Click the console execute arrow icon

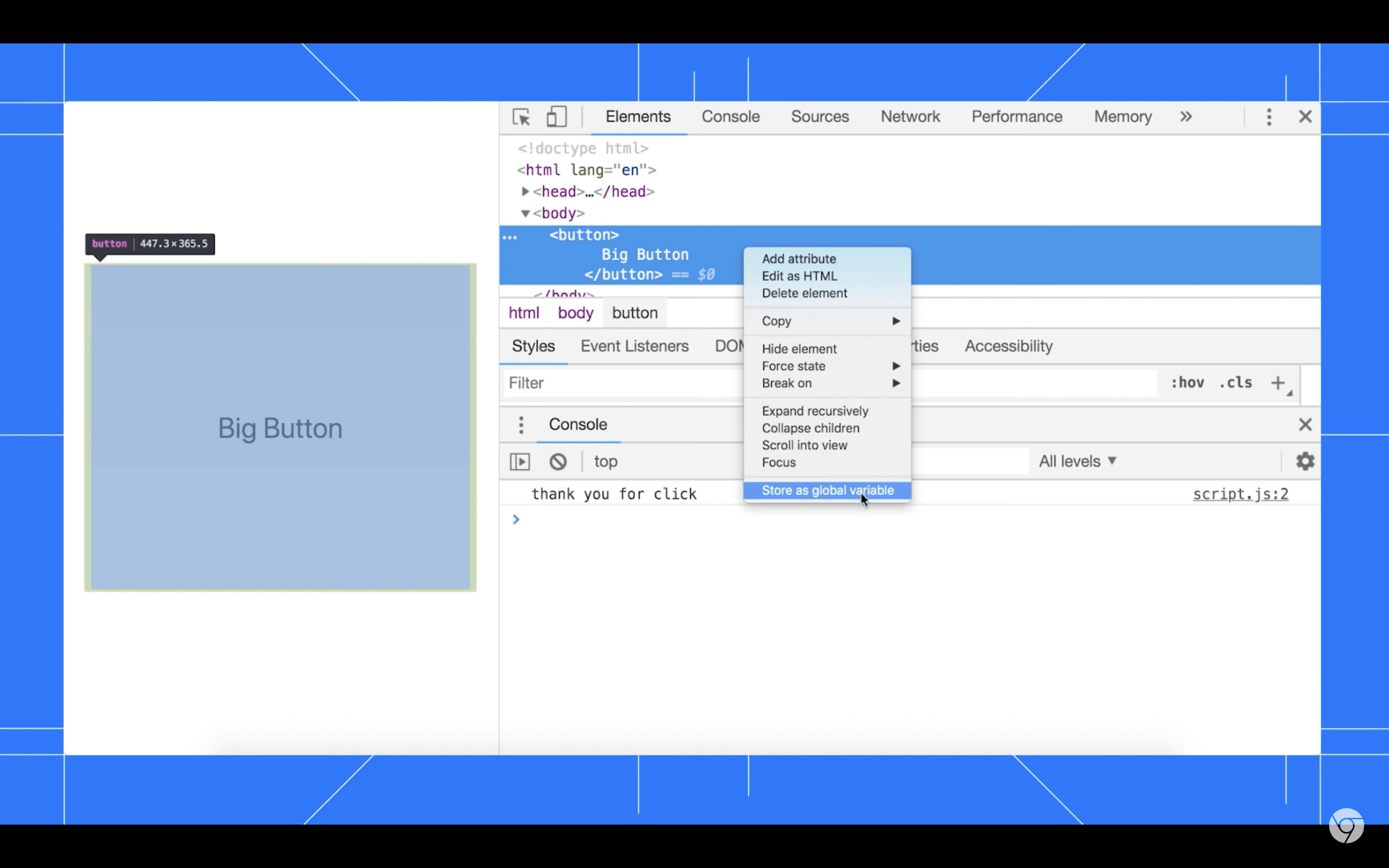tap(520, 461)
